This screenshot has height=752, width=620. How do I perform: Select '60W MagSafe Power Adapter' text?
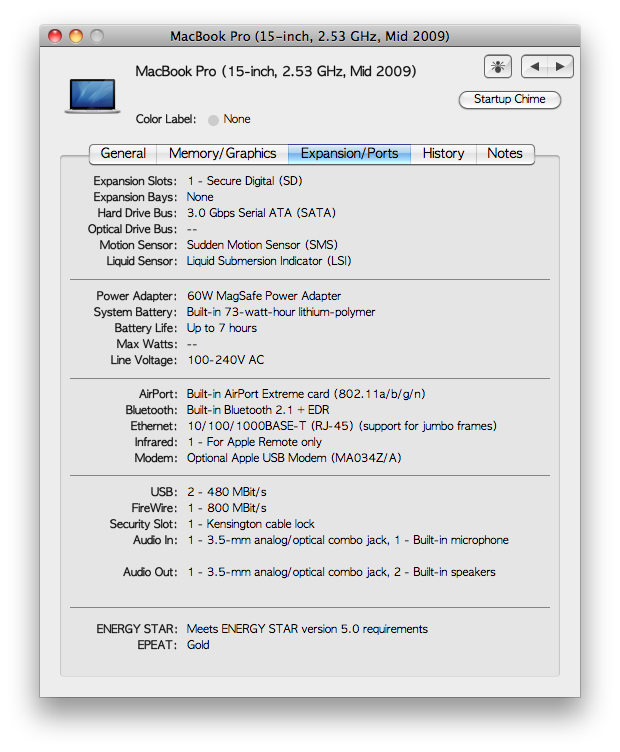[264, 296]
